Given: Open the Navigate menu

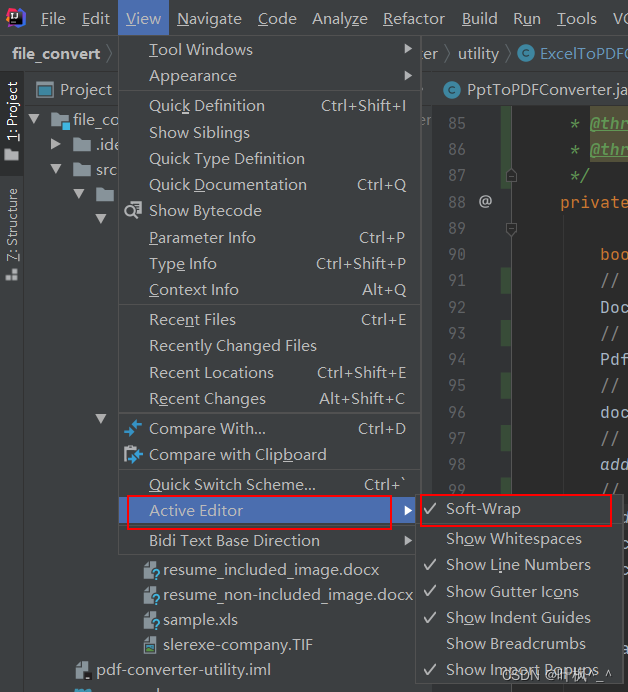Looking at the screenshot, I should click(x=209, y=19).
